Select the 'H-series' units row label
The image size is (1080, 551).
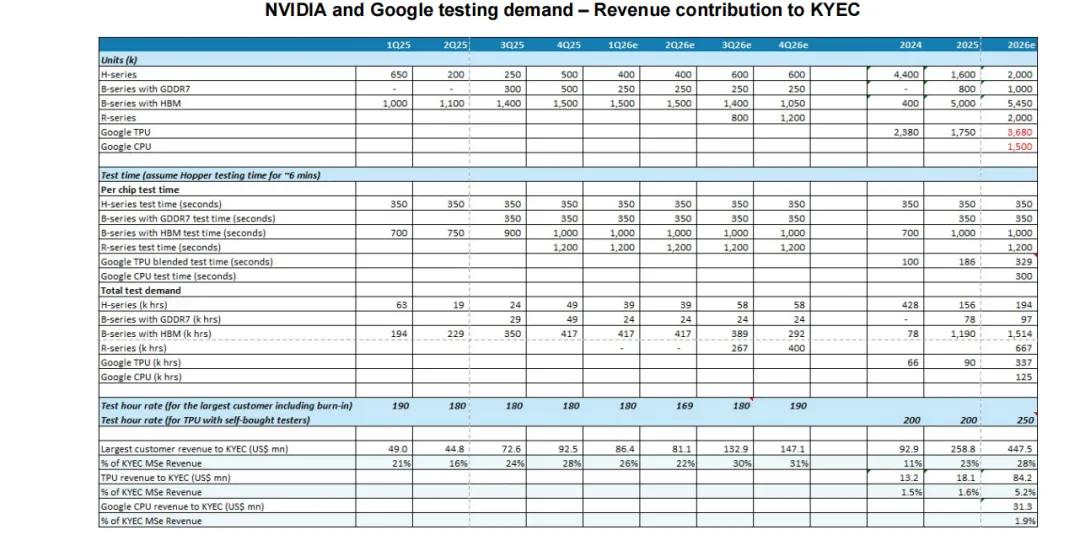pyautogui.click(x=118, y=74)
